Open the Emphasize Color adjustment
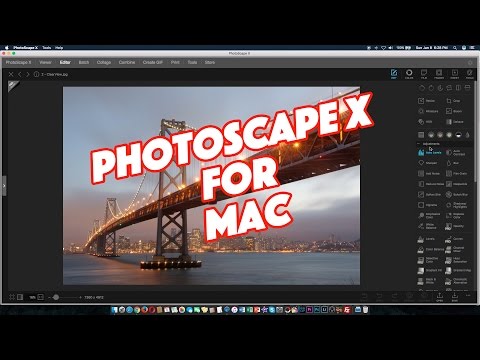480x360 pixels. tap(429, 216)
